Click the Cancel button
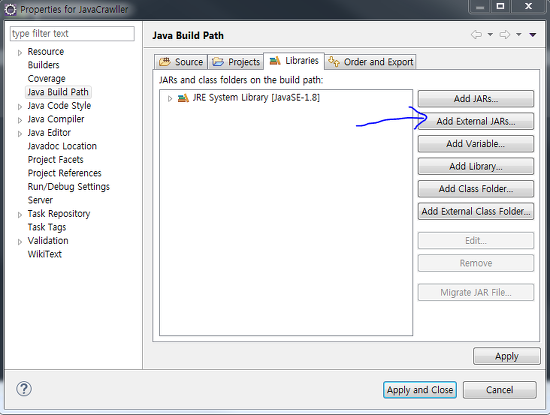Screen dimensions: 550x415 click(499, 390)
